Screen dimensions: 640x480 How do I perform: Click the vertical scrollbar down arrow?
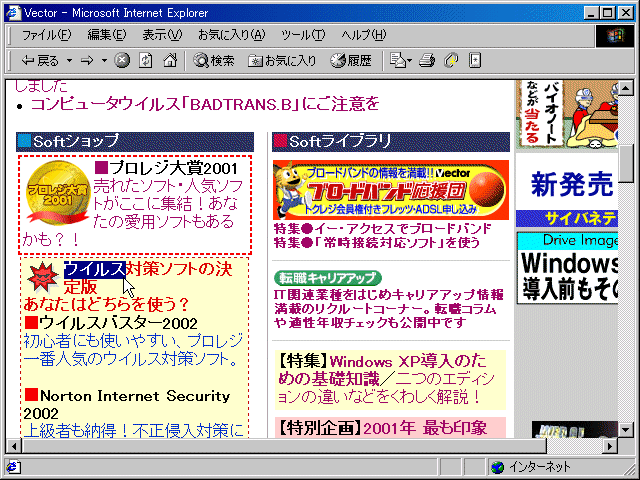pyautogui.click(x=626, y=429)
